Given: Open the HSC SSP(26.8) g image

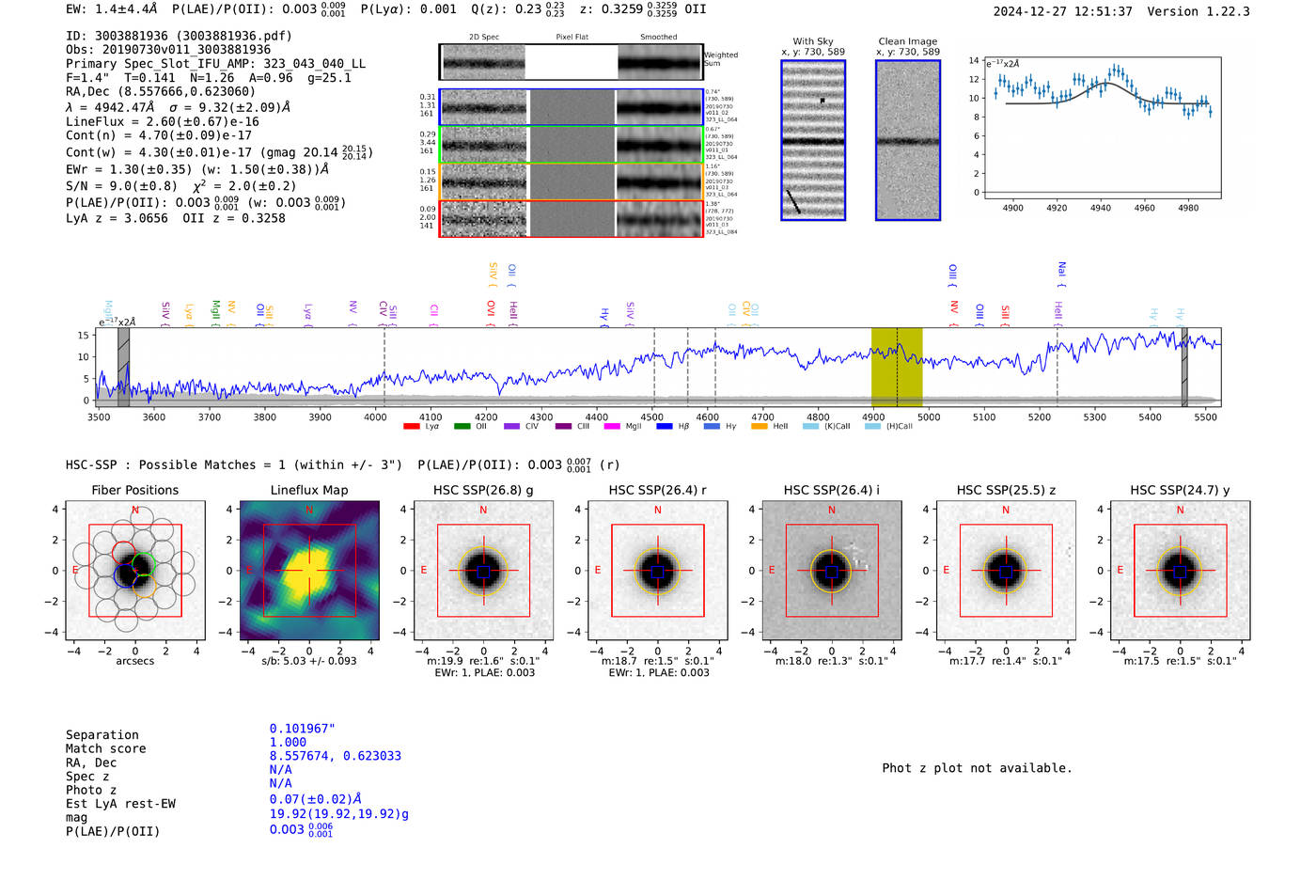Looking at the screenshot, I should click(x=483, y=571).
